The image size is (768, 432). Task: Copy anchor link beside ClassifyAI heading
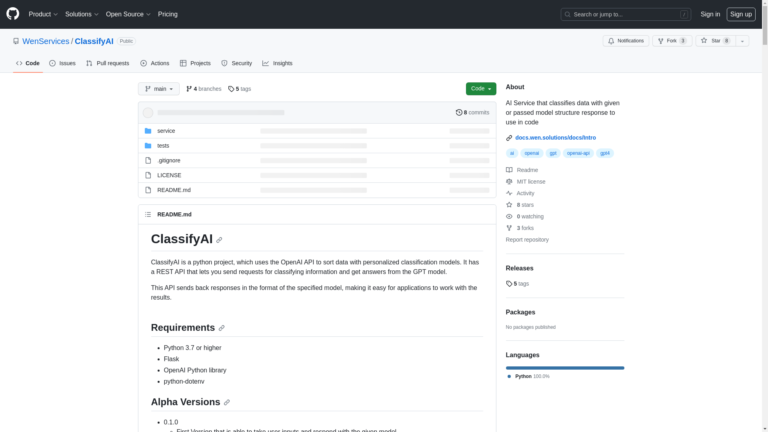coord(219,240)
